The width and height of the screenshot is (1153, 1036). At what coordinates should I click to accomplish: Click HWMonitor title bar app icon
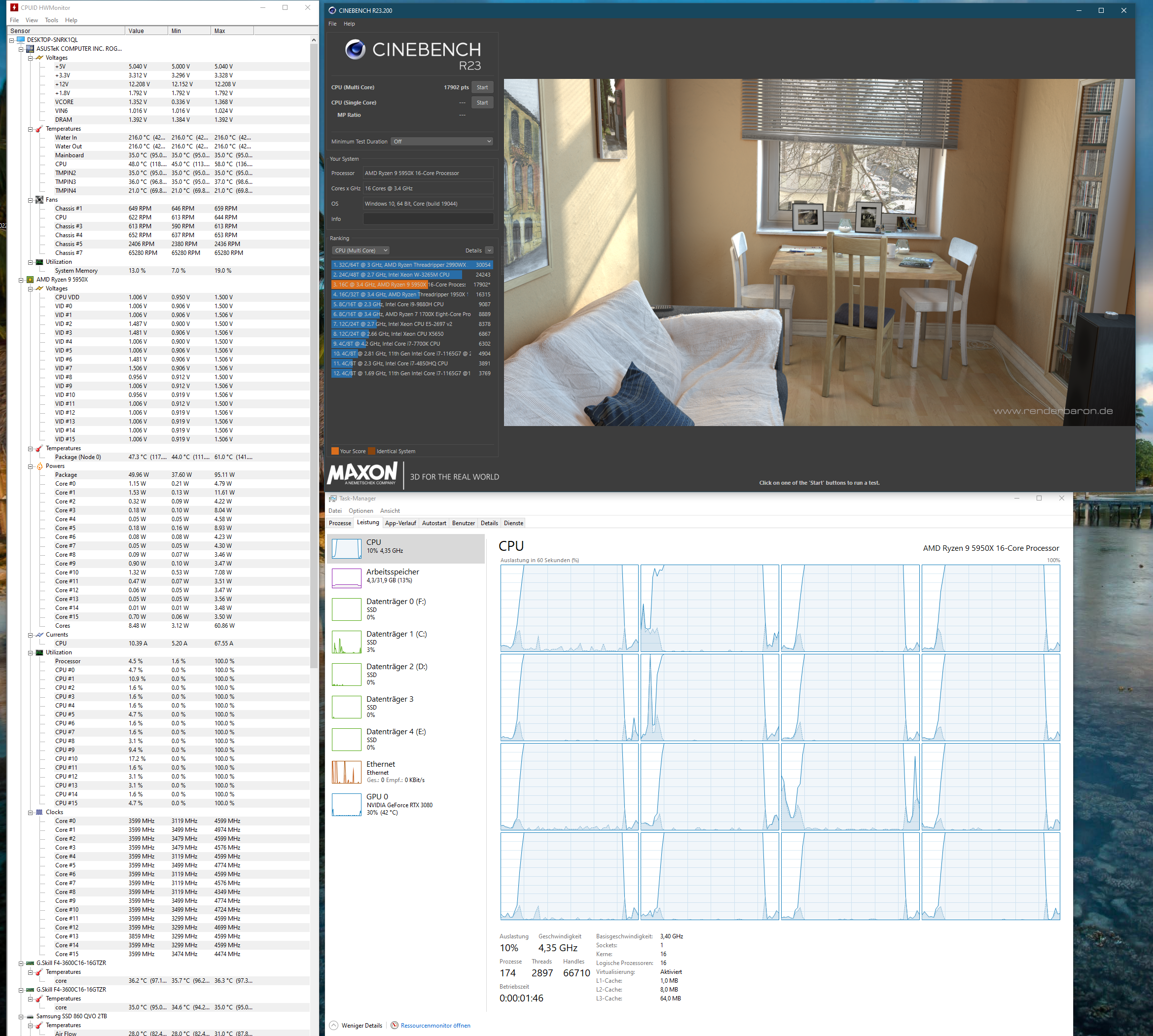click(14, 7)
